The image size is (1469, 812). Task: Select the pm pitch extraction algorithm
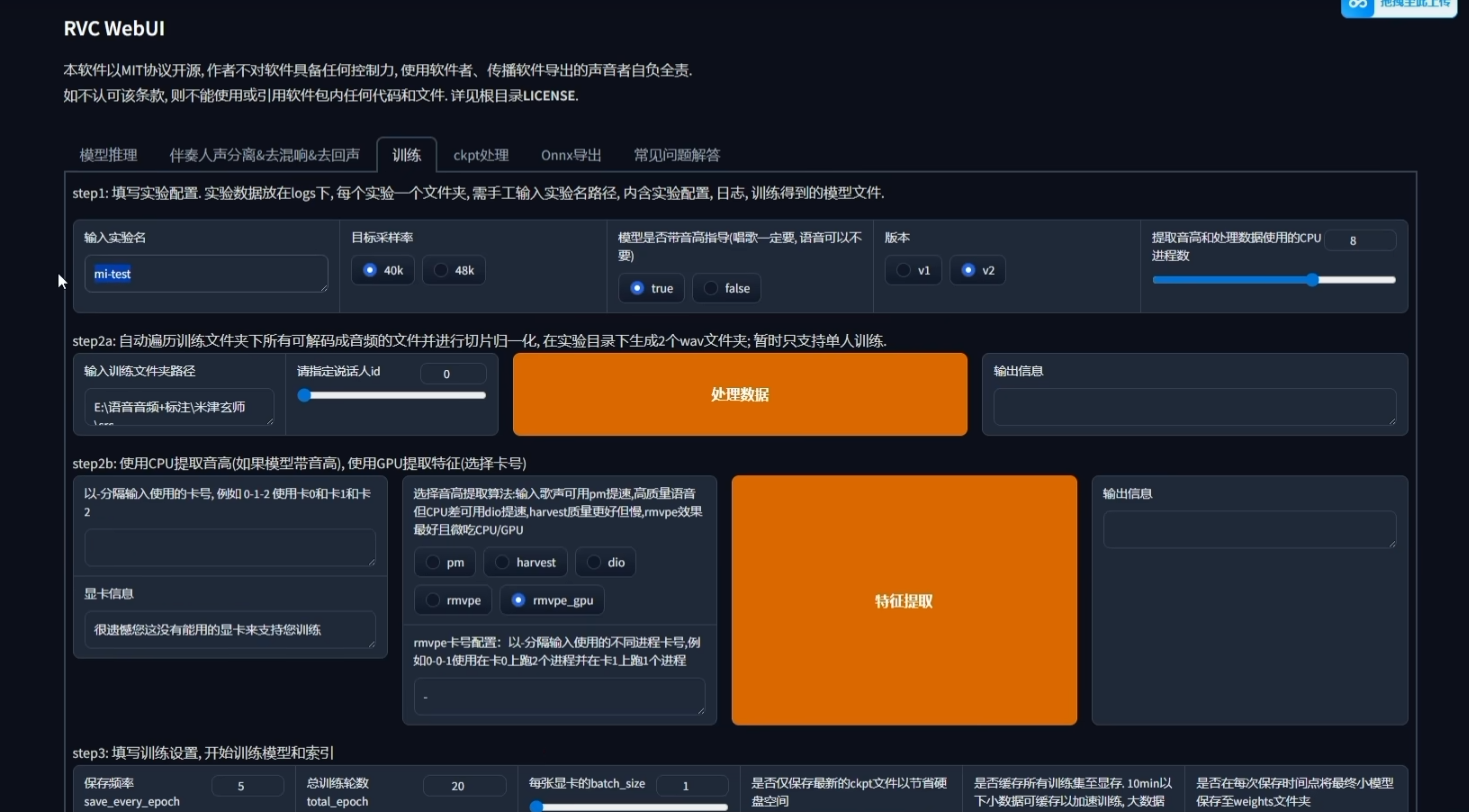[445, 562]
